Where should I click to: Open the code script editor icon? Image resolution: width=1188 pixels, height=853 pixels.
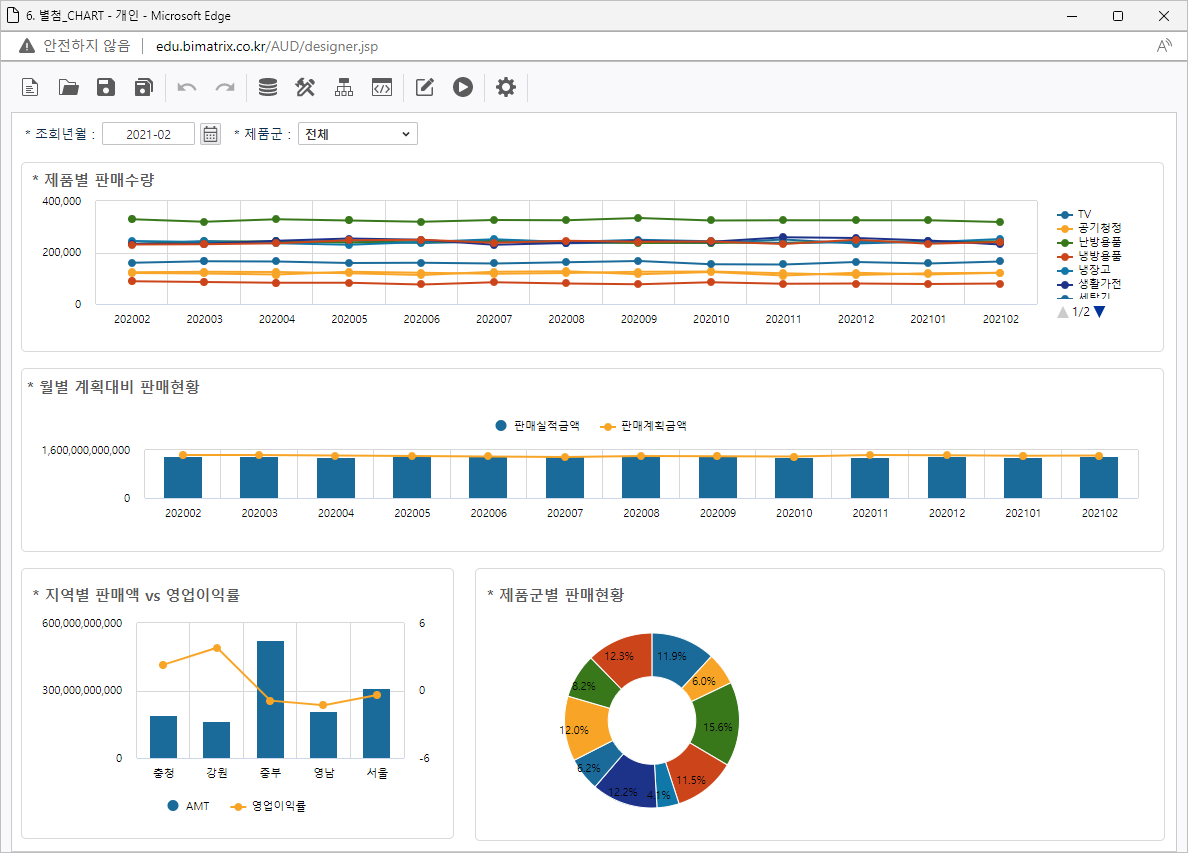tap(381, 88)
